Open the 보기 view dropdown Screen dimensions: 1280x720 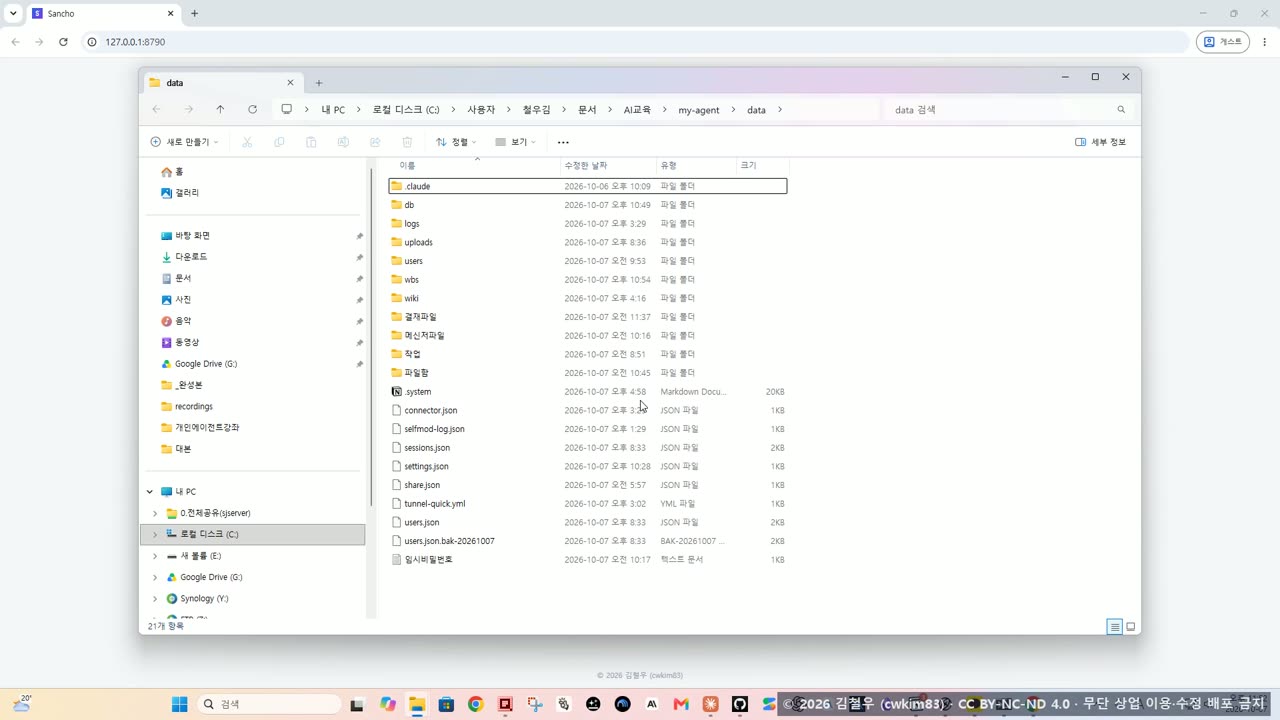516,142
